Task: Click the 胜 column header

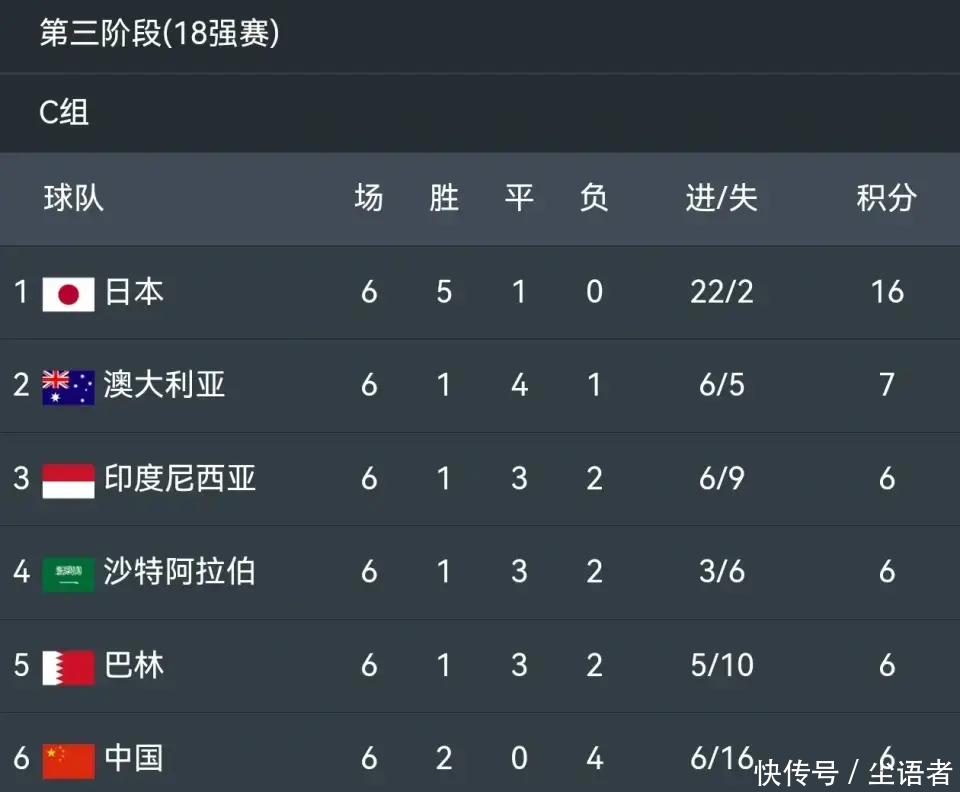Action: 444,198
